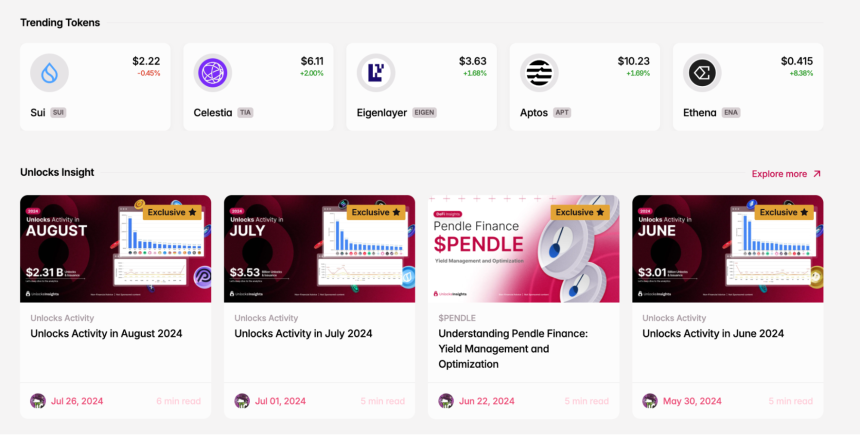860x435 pixels.
Task: Click author avatar beside Jun 22, 2024
Action: 446,401
